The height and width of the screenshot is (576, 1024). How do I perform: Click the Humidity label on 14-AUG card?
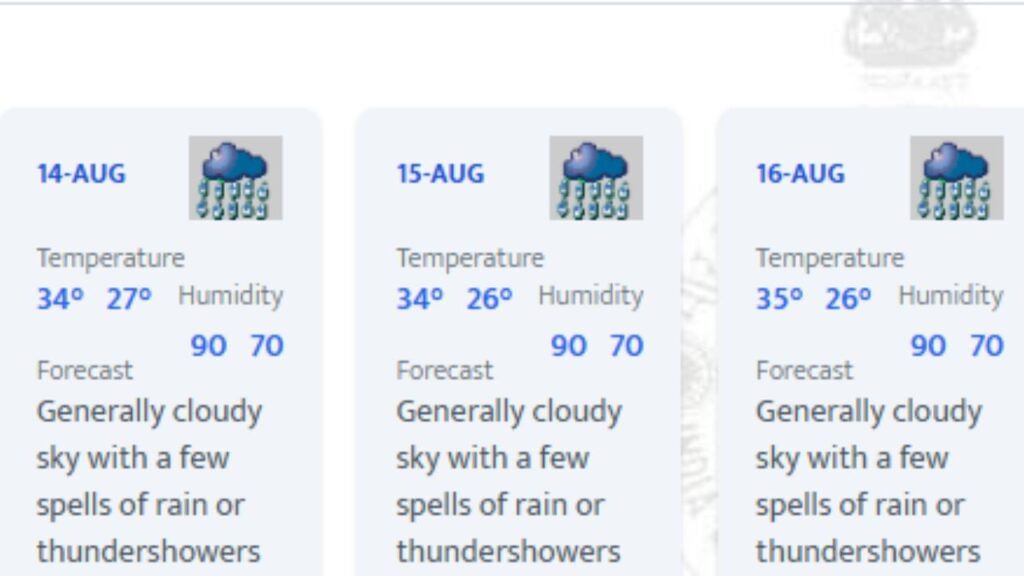pos(231,296)
